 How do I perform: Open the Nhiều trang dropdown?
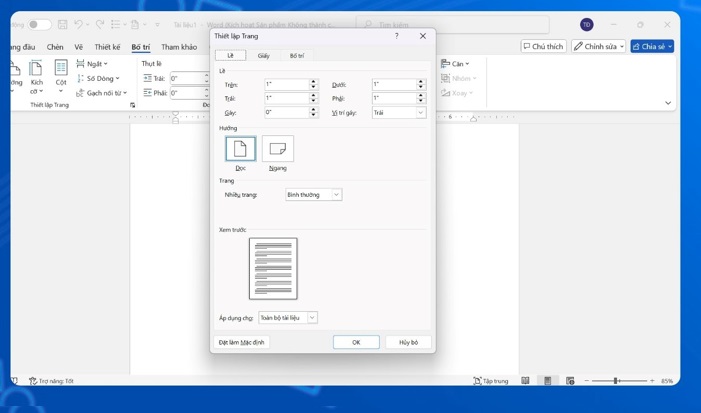click(313, 195)
